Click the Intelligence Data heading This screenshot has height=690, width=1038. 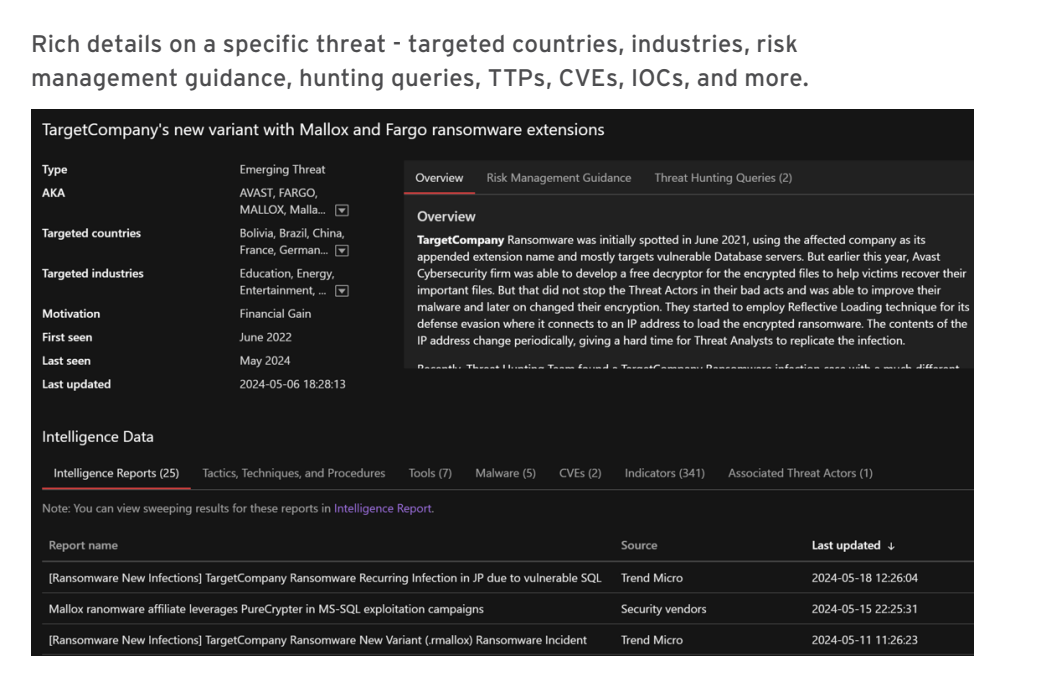[97, 437]
